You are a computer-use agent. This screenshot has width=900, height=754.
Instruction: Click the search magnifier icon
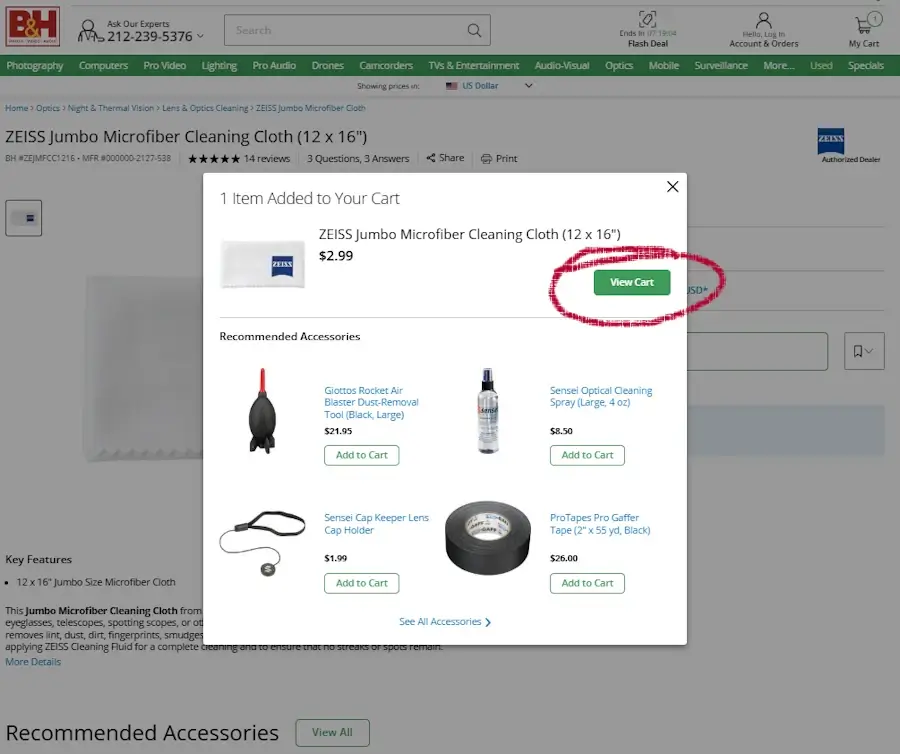pyautogui.click(x=474, y=30)
